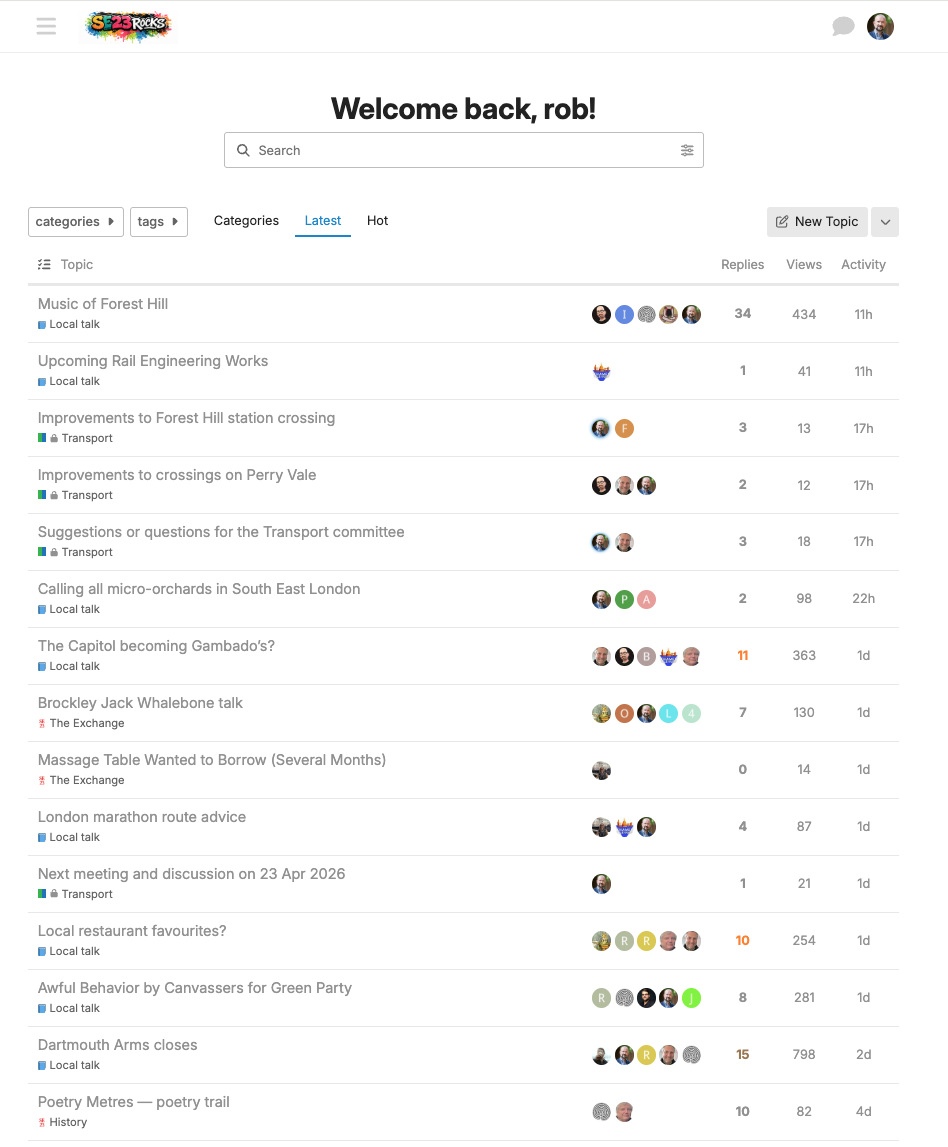Toggle bulk select icon beside Topic header

coord(44,265)
